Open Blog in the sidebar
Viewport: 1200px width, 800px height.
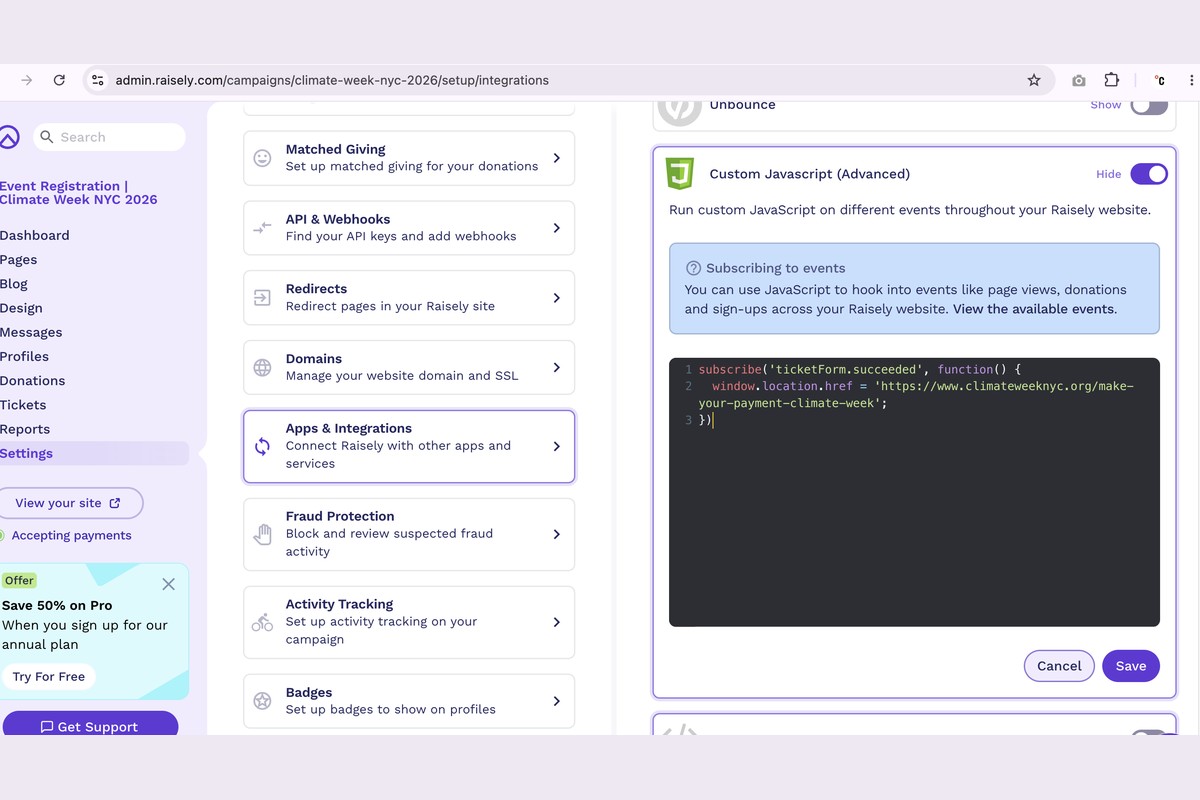(14, 284)
